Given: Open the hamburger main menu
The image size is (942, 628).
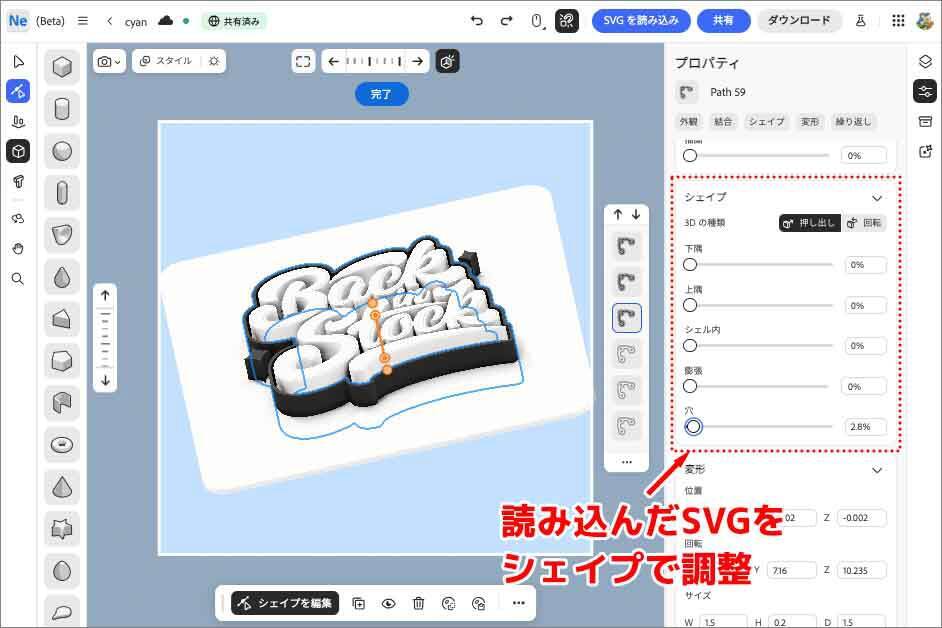Looking at the screenshot, I should point(83,21).
